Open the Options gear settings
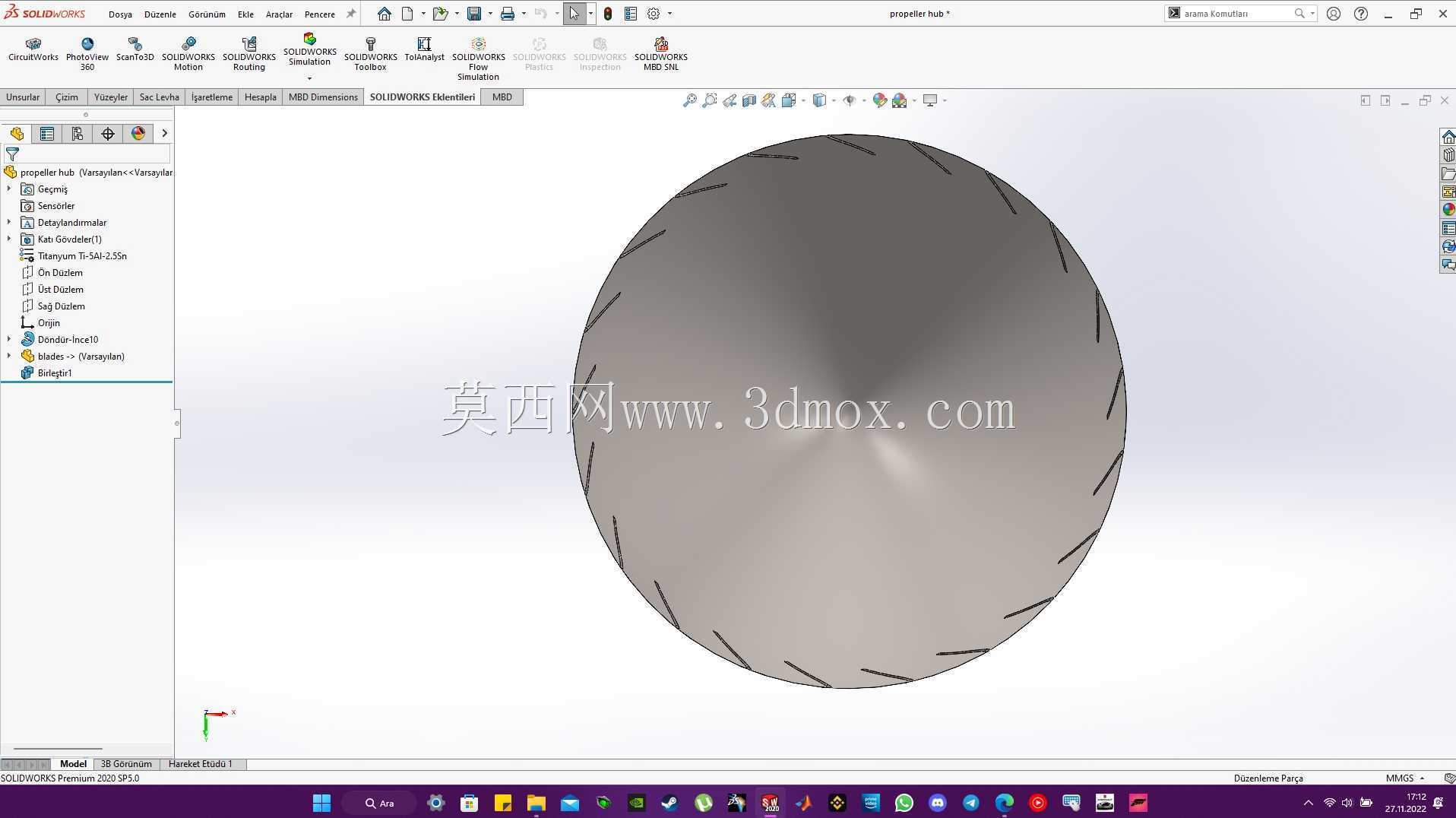The width and height of the screenshot is (1456, 818). point(654,14)
